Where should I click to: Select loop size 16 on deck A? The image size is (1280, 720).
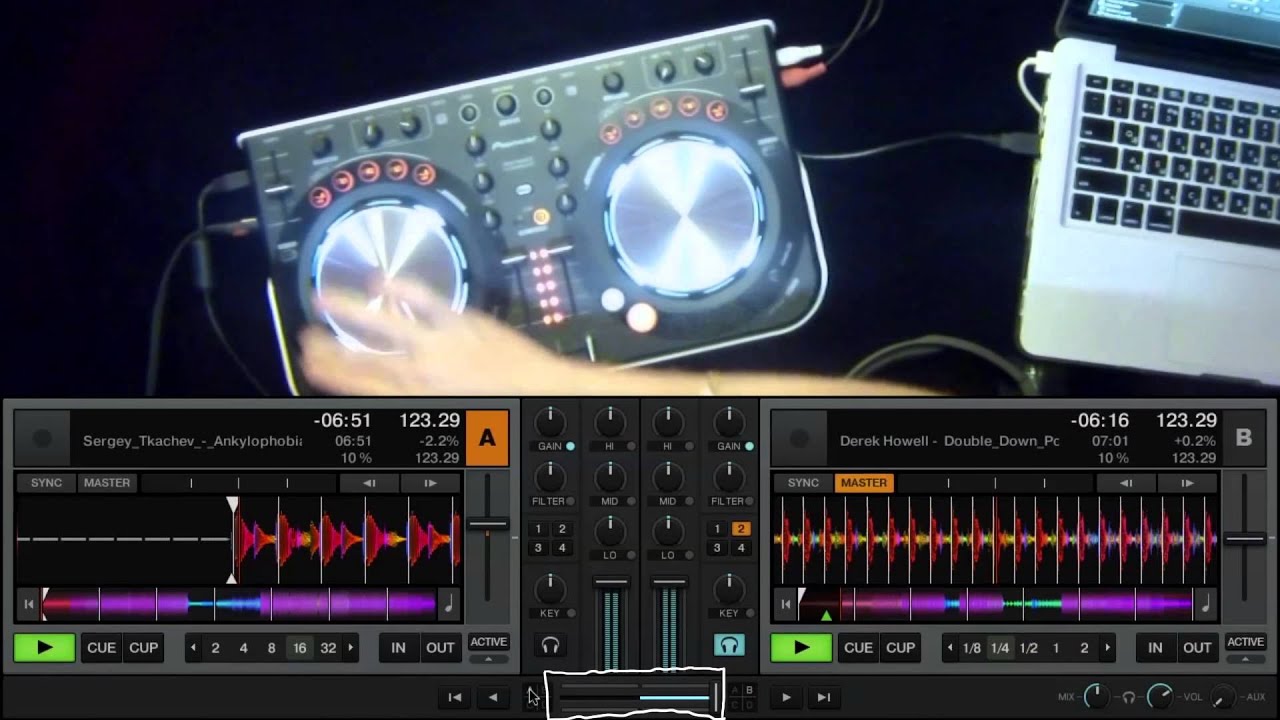click(299, 648)
